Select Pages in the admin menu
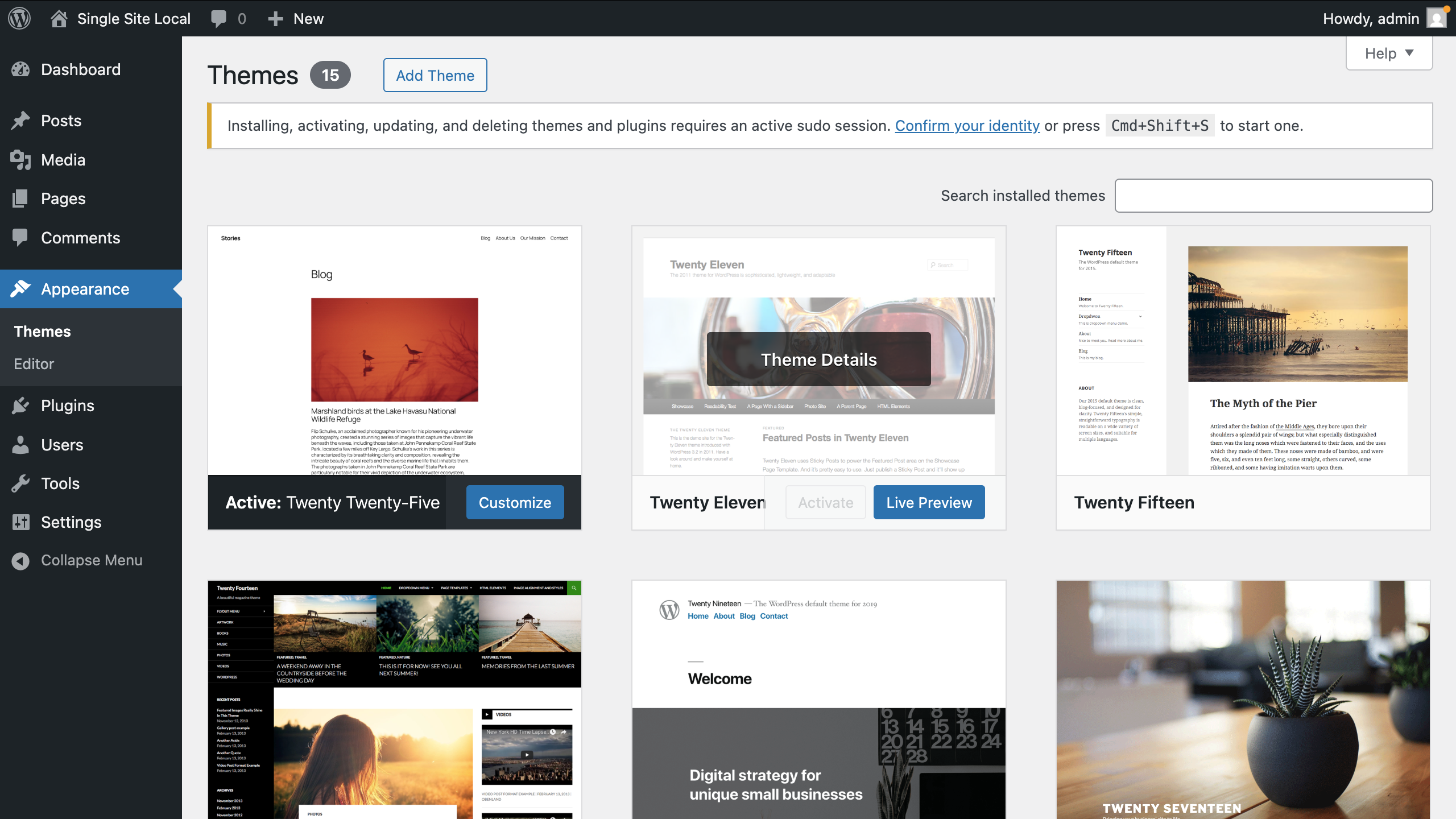Screen dimensions: 1456x819 [x=91, y=198]
